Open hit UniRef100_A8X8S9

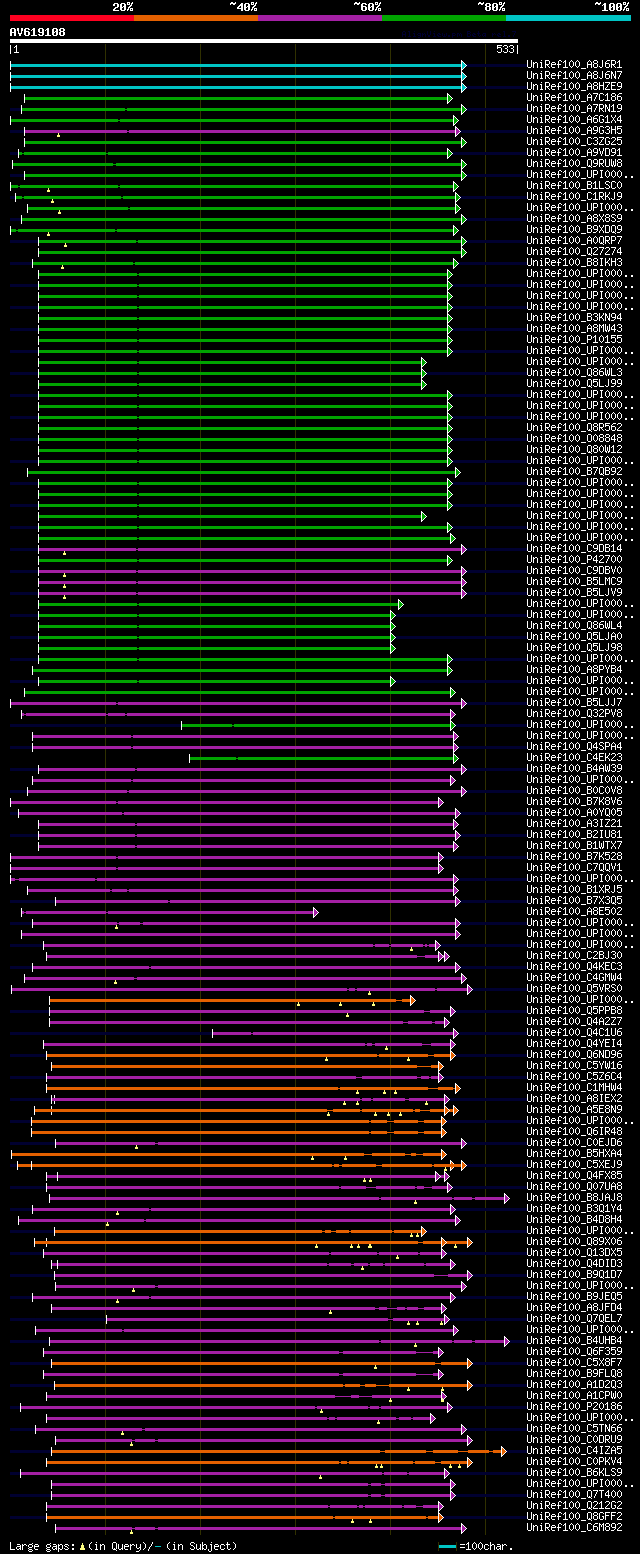pyautogui.click(x=574, y=219)
